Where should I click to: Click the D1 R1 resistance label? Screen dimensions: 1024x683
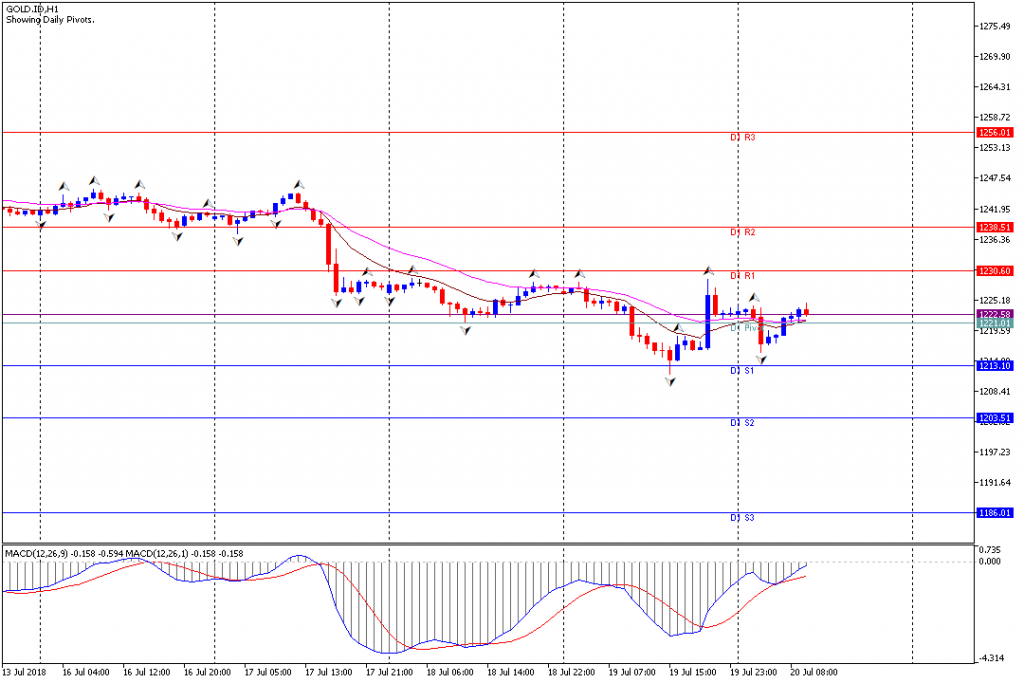click(743, 276)
